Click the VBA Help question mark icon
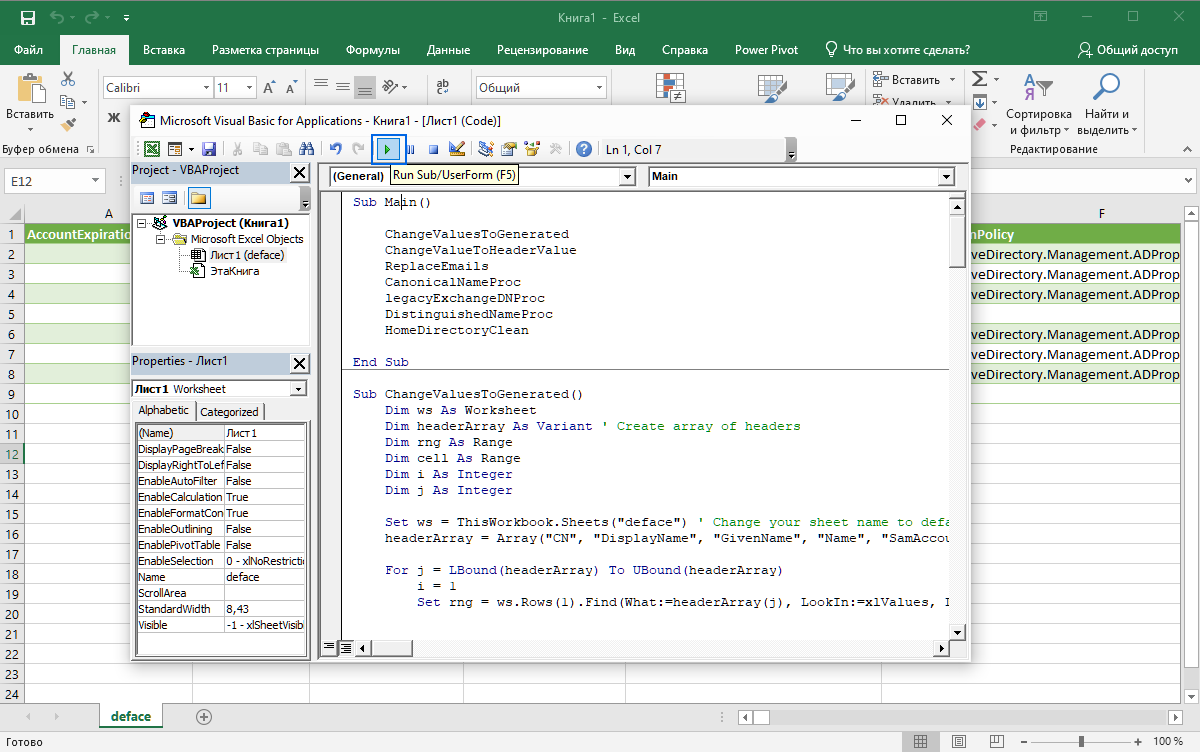 click(x=584, y=149)
